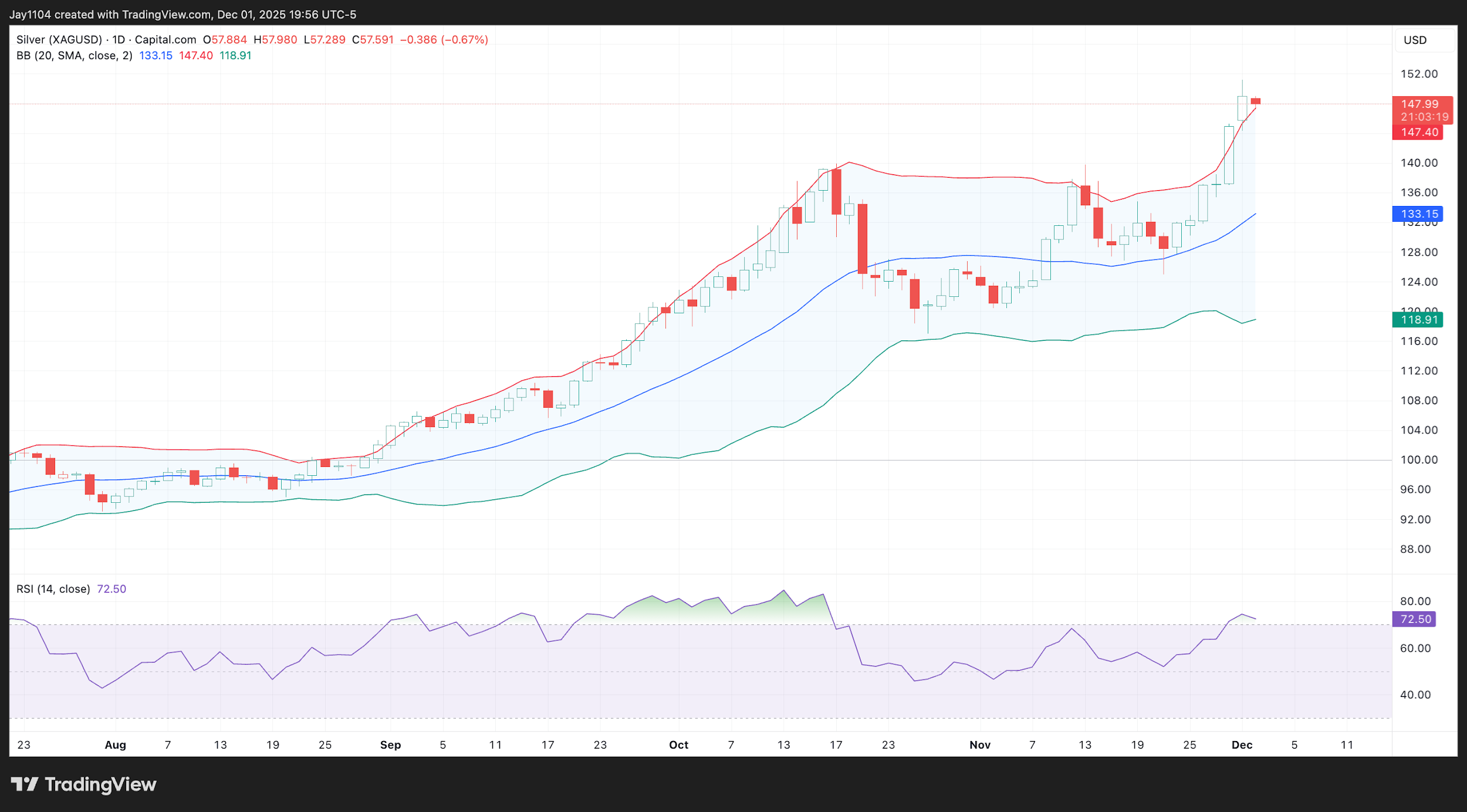Image resolution: width=1467 pixels, height=812 pixels.
Task: Click the green 118.91 value in BB legend
Action: coord(235,56)
